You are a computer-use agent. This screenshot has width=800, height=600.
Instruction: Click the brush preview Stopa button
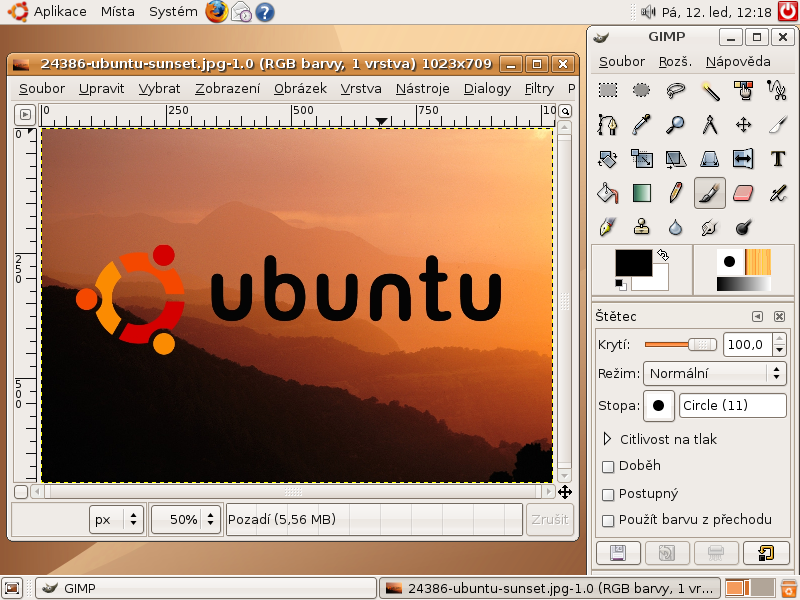pyautogui.click(x=659, y=406)
